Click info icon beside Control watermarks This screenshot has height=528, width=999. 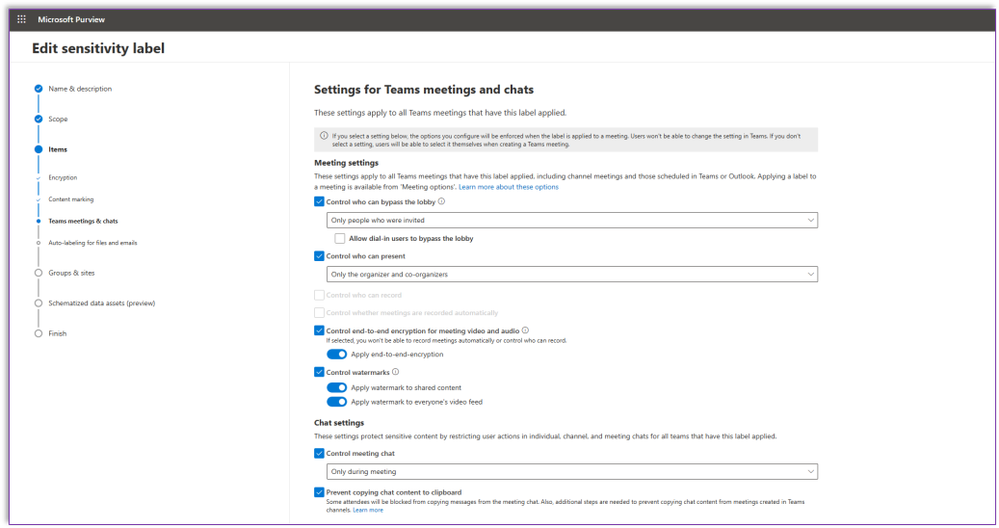coord(396,372)
